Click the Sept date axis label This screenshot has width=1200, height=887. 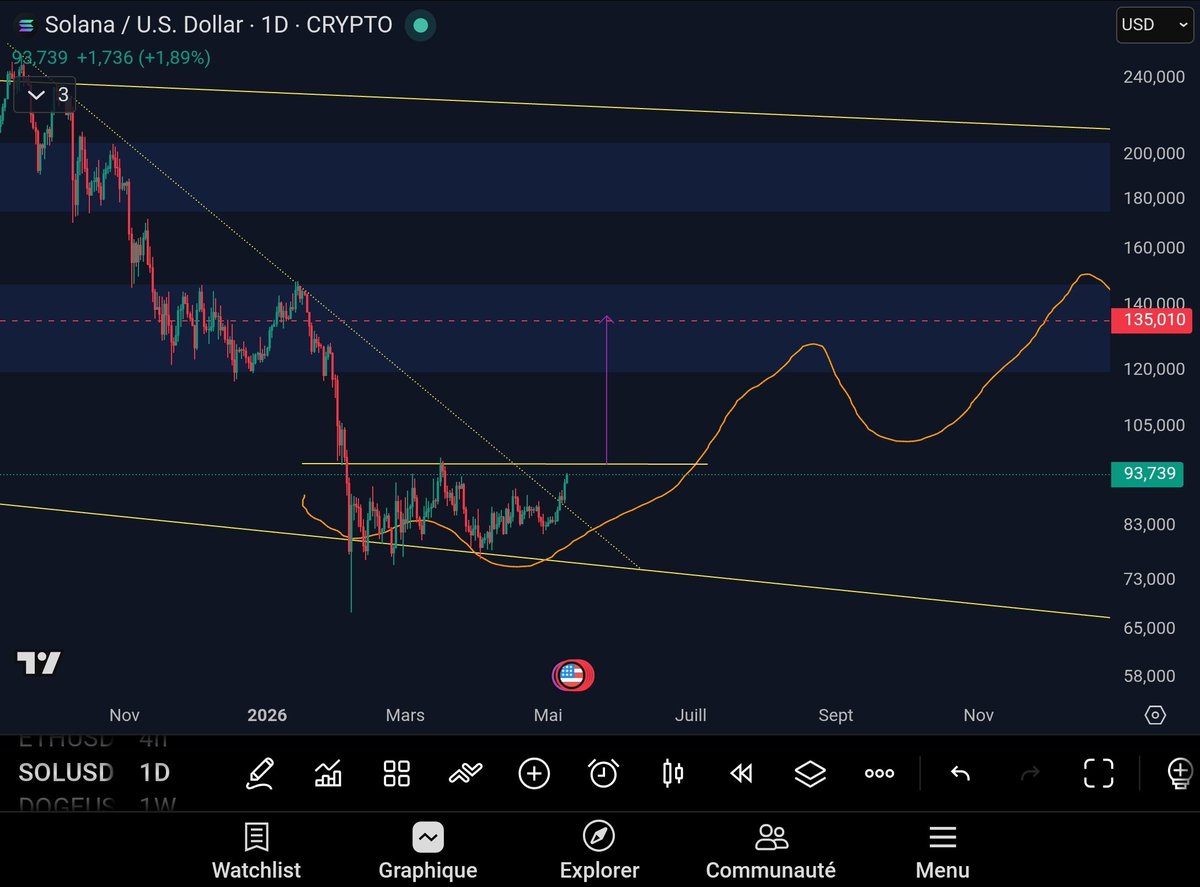(836, 715)
